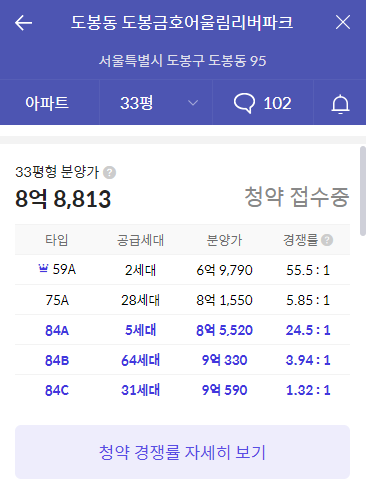Go back with the left arrow icon
This screenshot has width=366, height=495.
coord(23,23)
